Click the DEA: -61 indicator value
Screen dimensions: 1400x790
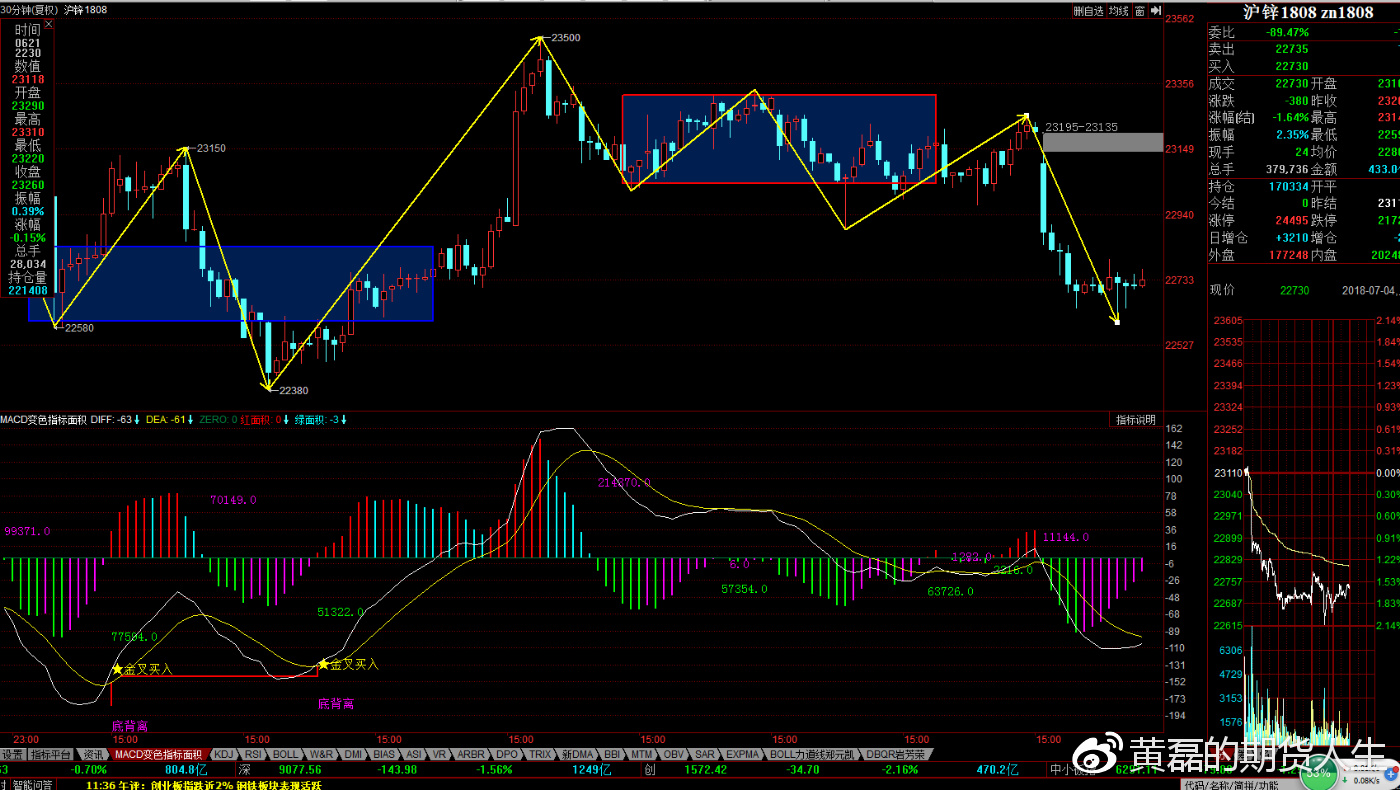170,419
